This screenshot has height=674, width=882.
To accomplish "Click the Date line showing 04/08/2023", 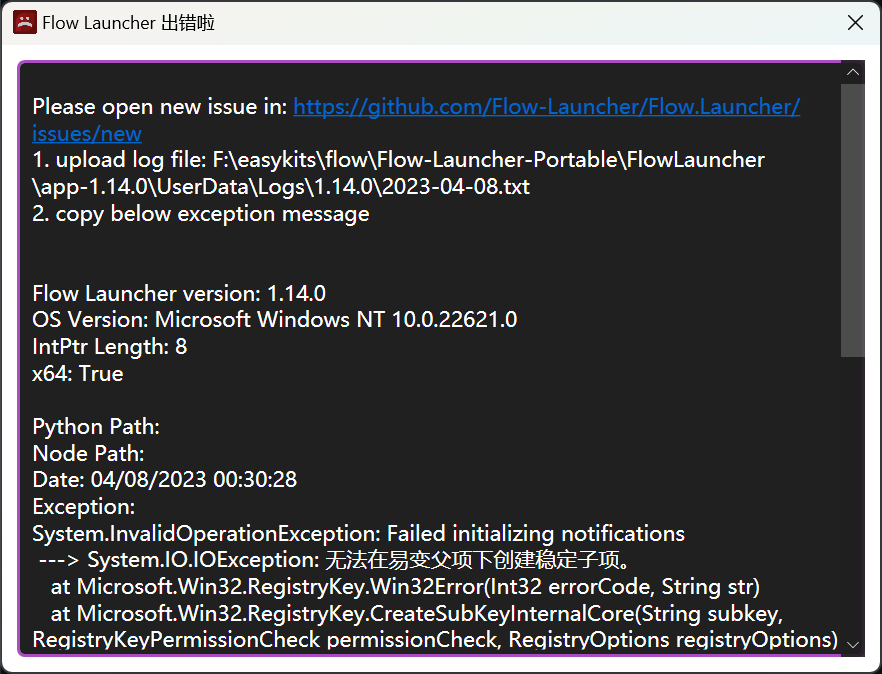I will coord(165,479).
